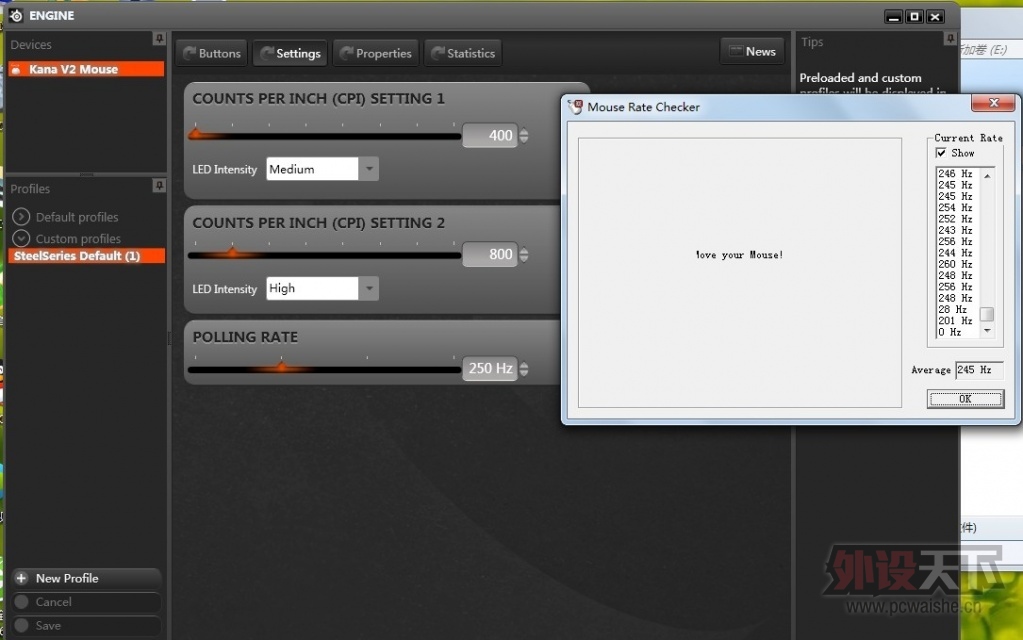This screenshot has width=1023, height=640.
Task: Click the 243 Hz entry in rate list
Action: coord(955,230)
